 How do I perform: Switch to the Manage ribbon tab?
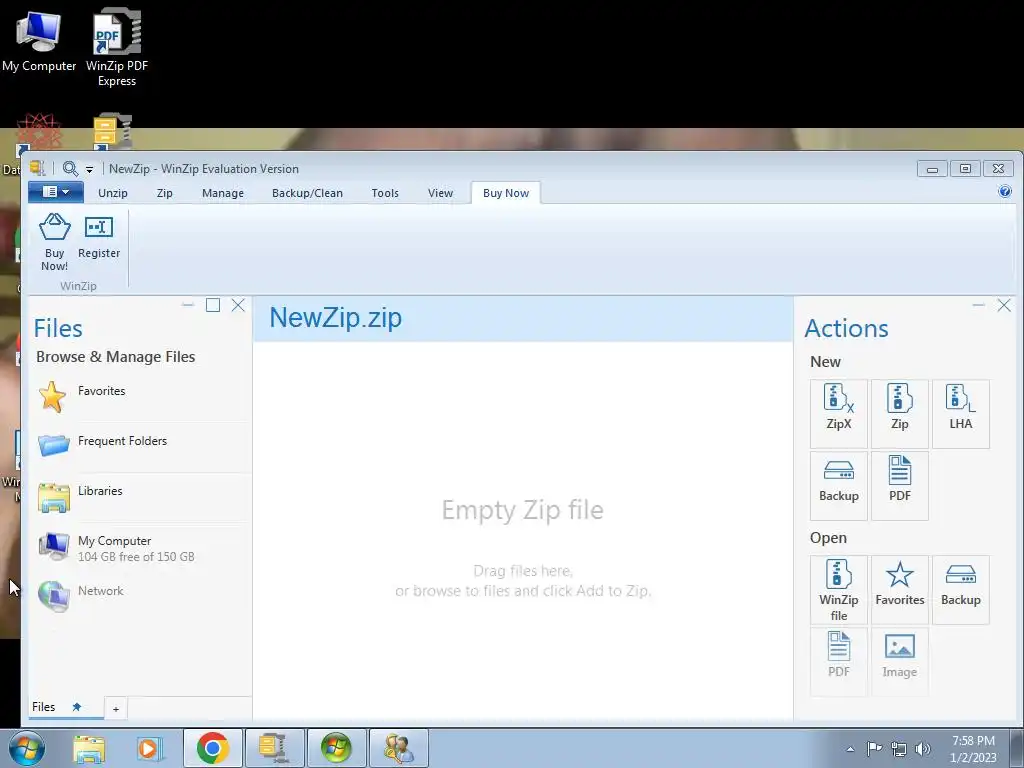click(223, 193)
